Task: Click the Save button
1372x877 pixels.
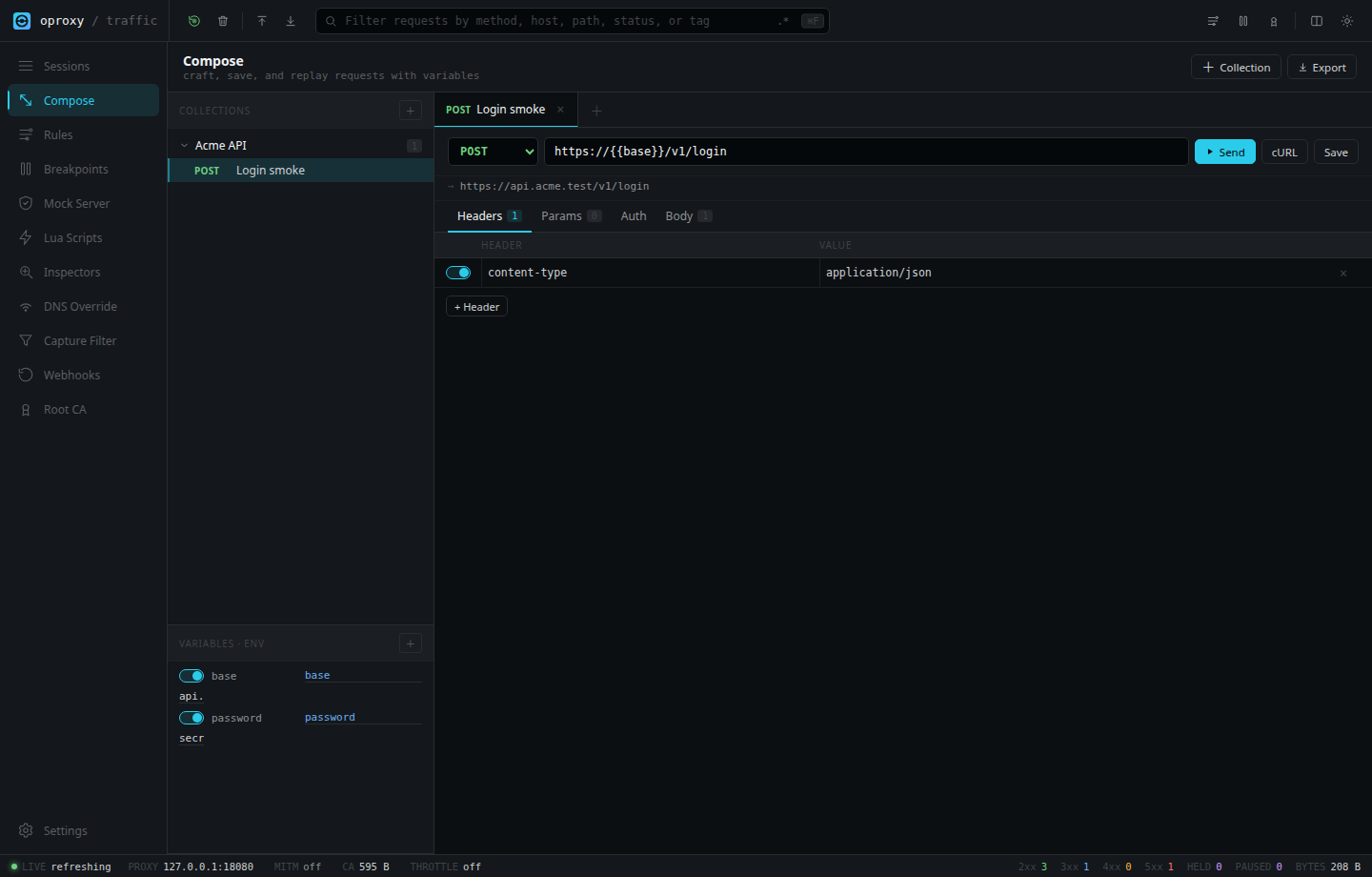Action: click(x=1336, y=152)
